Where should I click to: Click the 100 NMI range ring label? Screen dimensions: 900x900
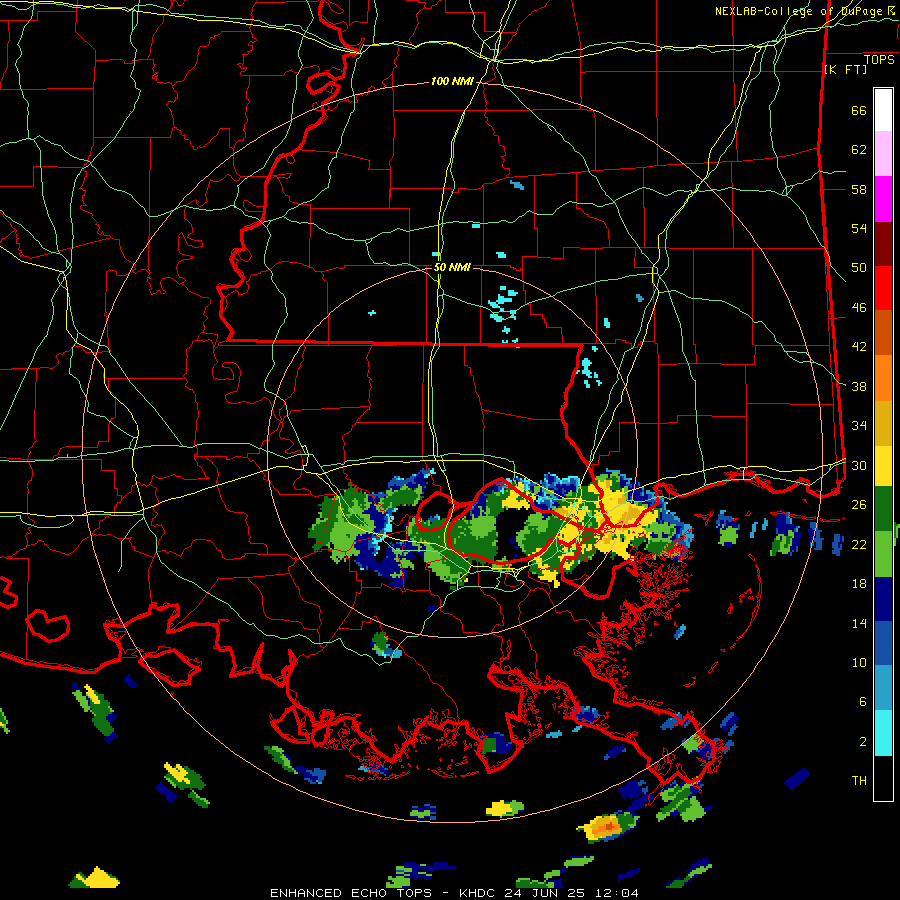452,82
